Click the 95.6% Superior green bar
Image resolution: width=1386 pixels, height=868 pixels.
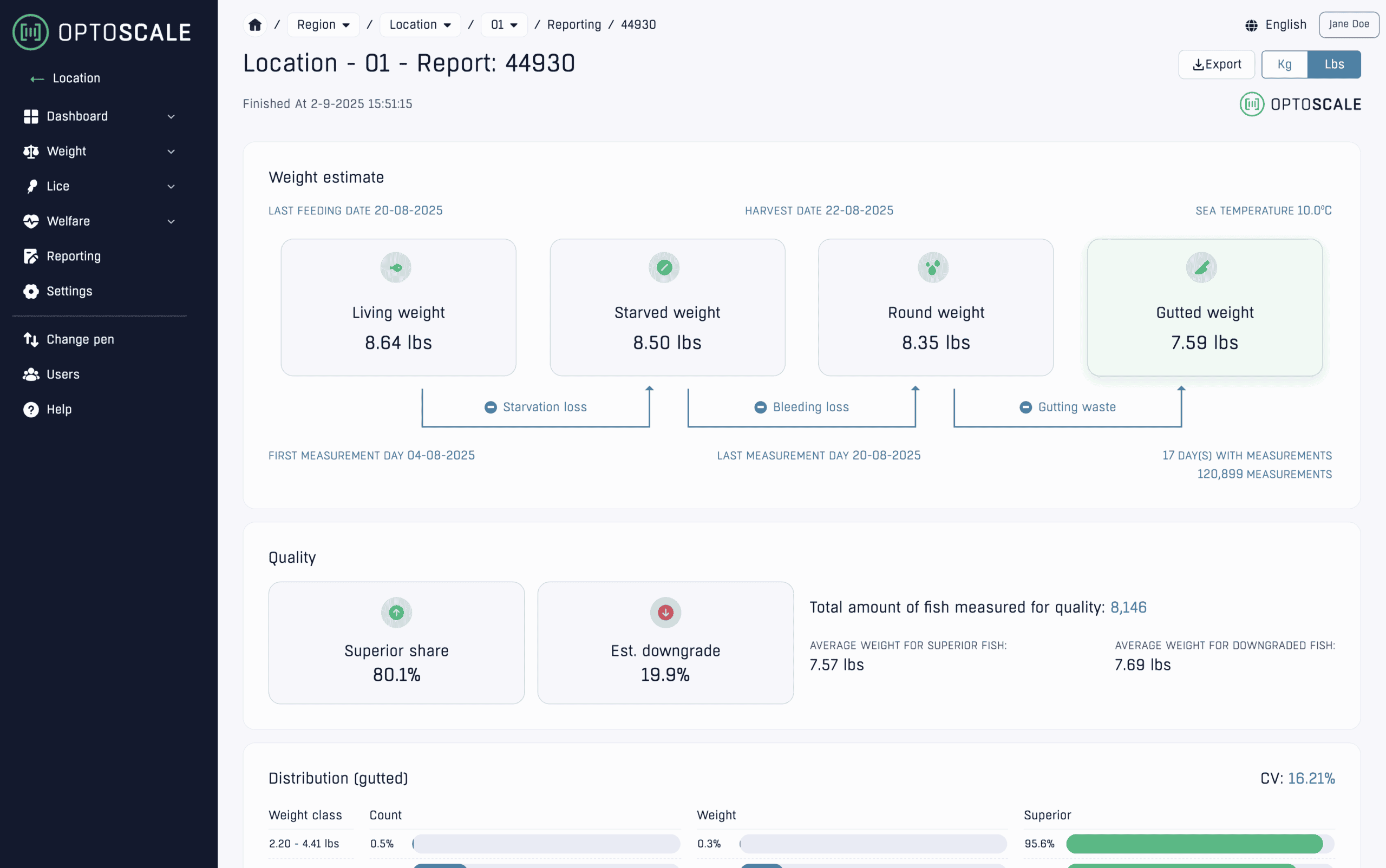coord(1194,844)
